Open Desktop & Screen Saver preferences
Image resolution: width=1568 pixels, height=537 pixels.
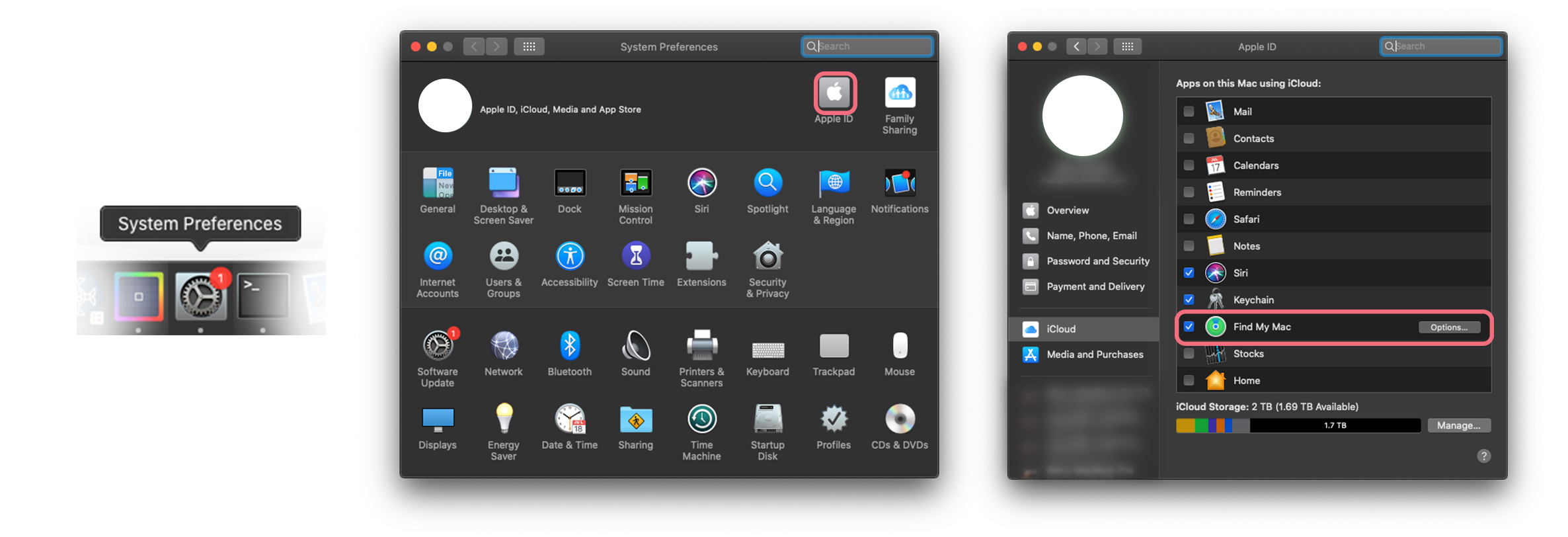pyautogui.click(x=504, y=183)
